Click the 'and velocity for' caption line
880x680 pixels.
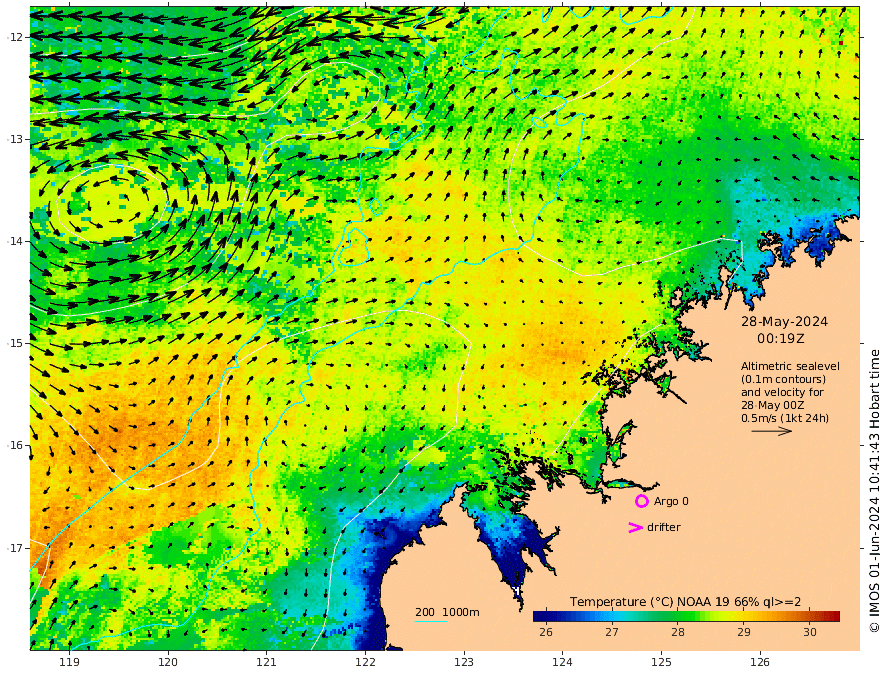pos(782,392)
